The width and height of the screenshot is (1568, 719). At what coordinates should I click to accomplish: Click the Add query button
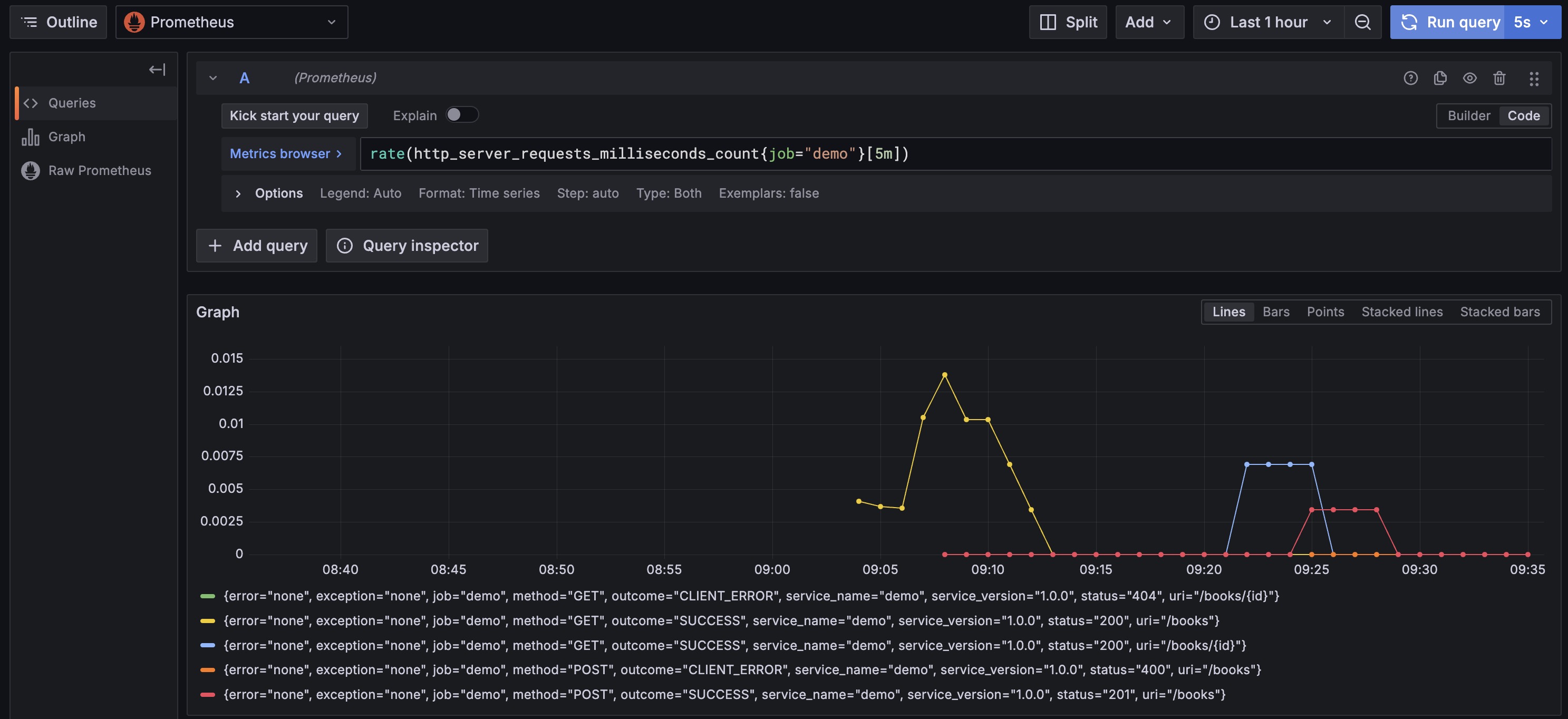(257, 245)
